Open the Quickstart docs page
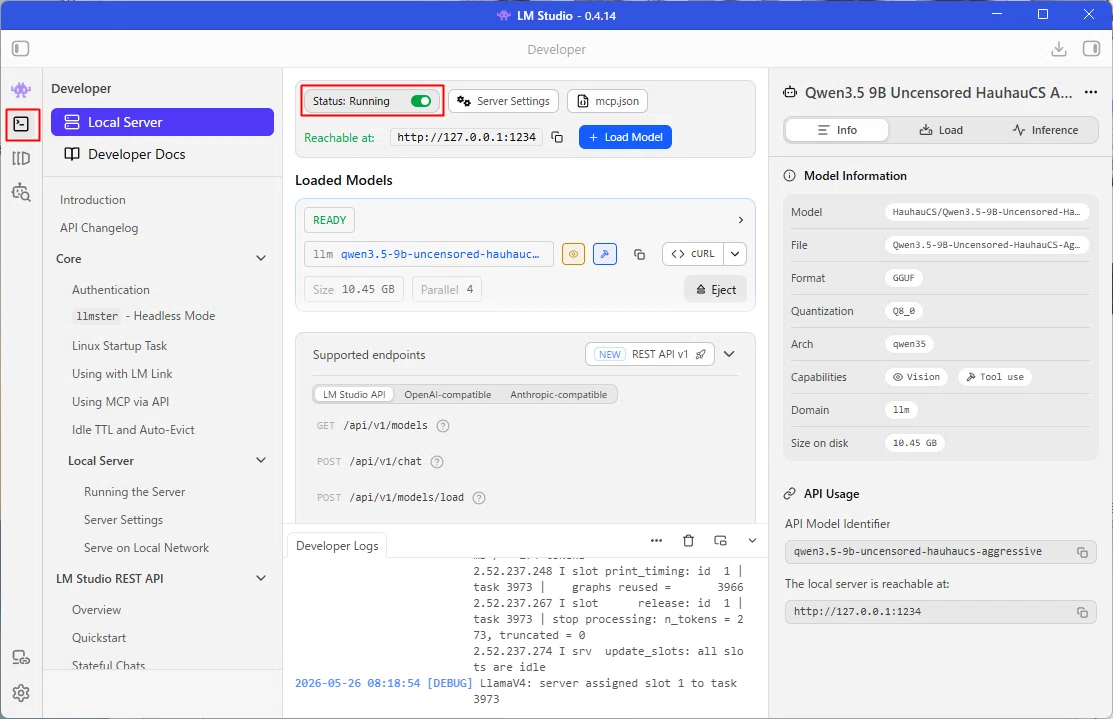The height and width of the screenshot is (719, 1113). pos(99,638)
